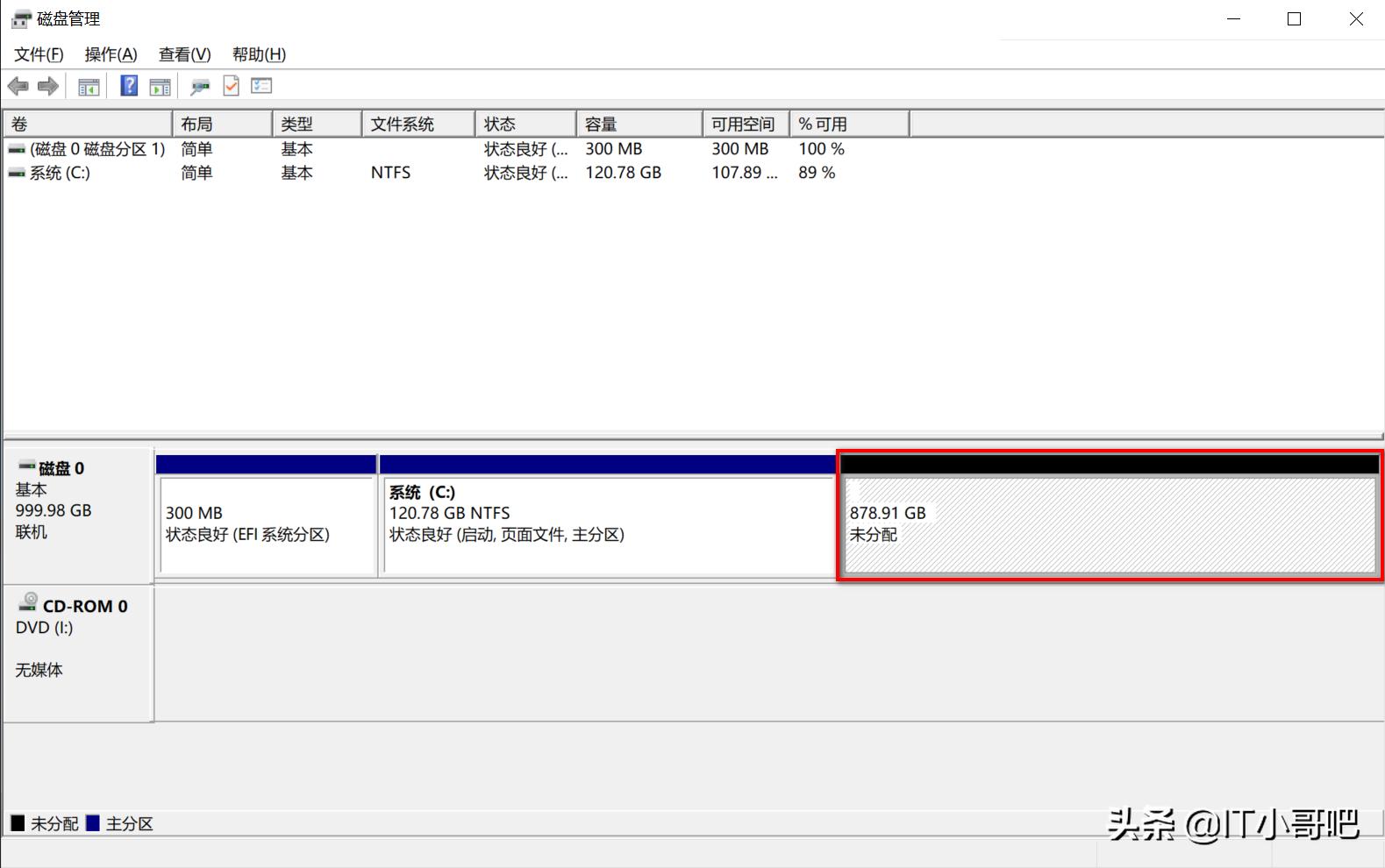Click the 999.98 GB disk size text
The width and height of the screenshot is (1385, 868).
[54, 510]
